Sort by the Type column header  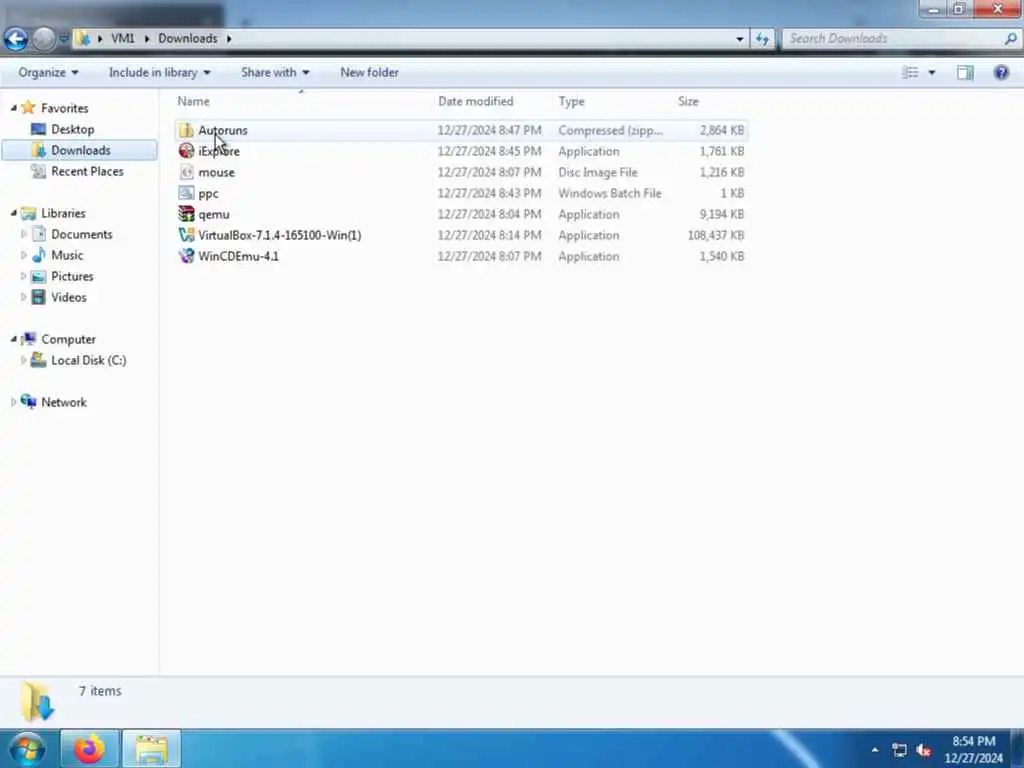tap(571, 101)
